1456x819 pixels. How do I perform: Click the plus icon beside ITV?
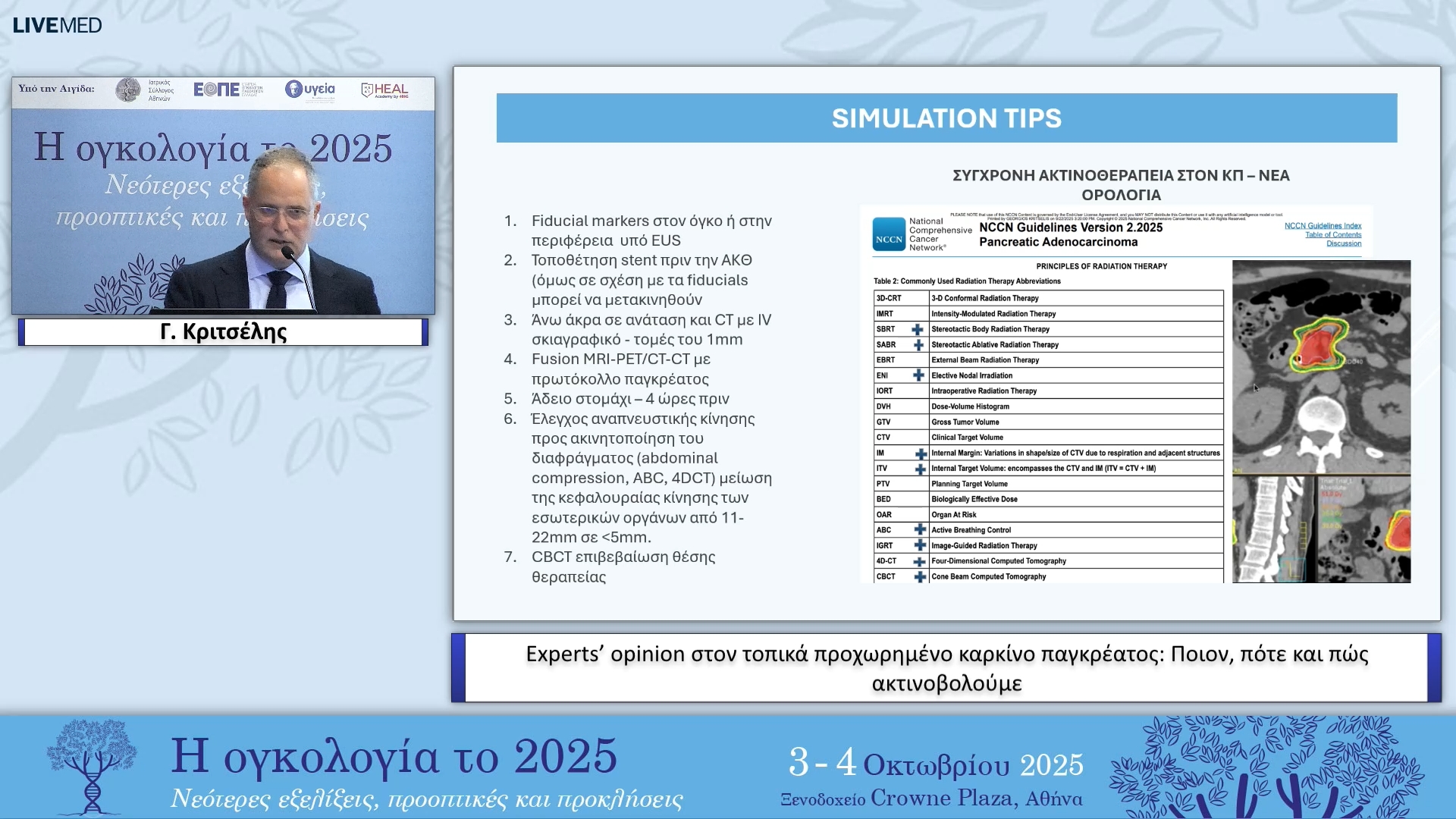(920, 468)
